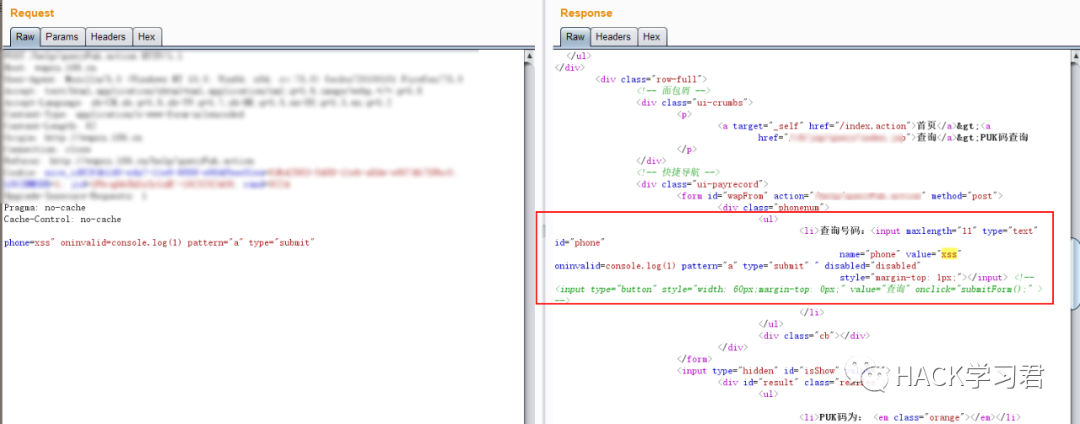Image resolution: width=1080 pixels, height=424 pixels.
Task: Click the 'oninvalid=console.log(1)' line in response
Action: click(x=738, y=266)
